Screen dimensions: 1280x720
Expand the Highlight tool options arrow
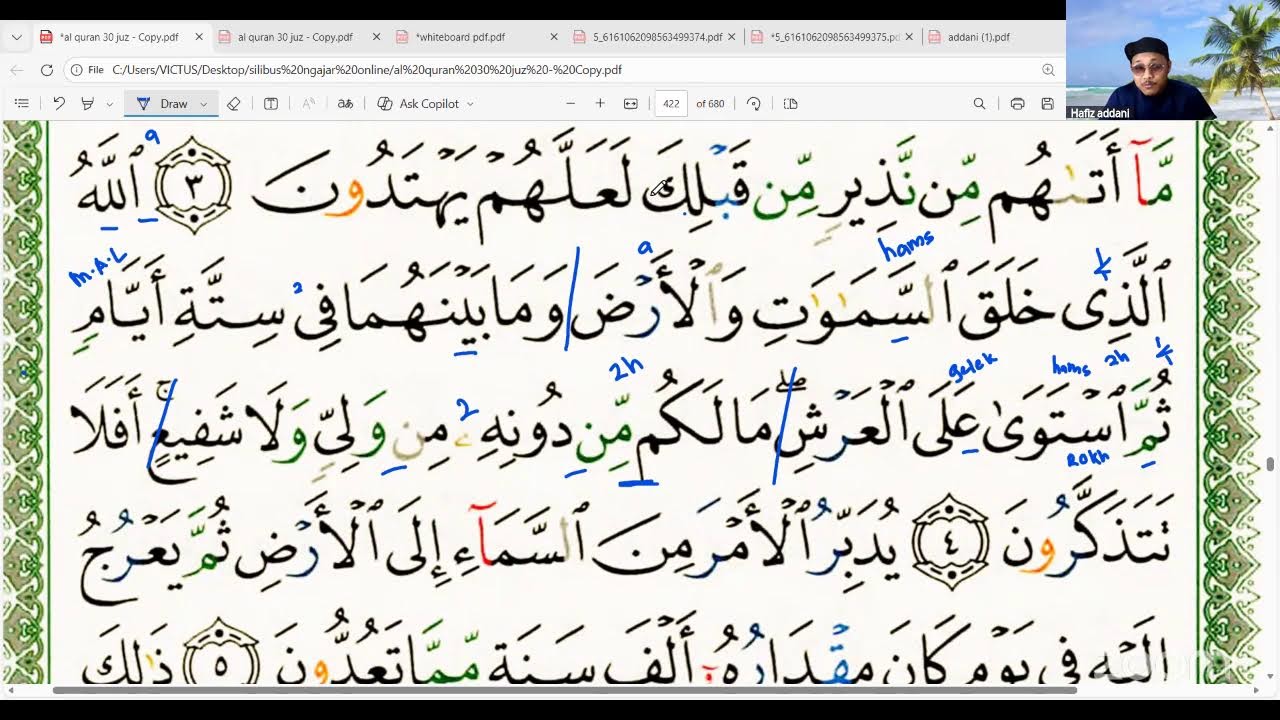click(x=108, y=104)
